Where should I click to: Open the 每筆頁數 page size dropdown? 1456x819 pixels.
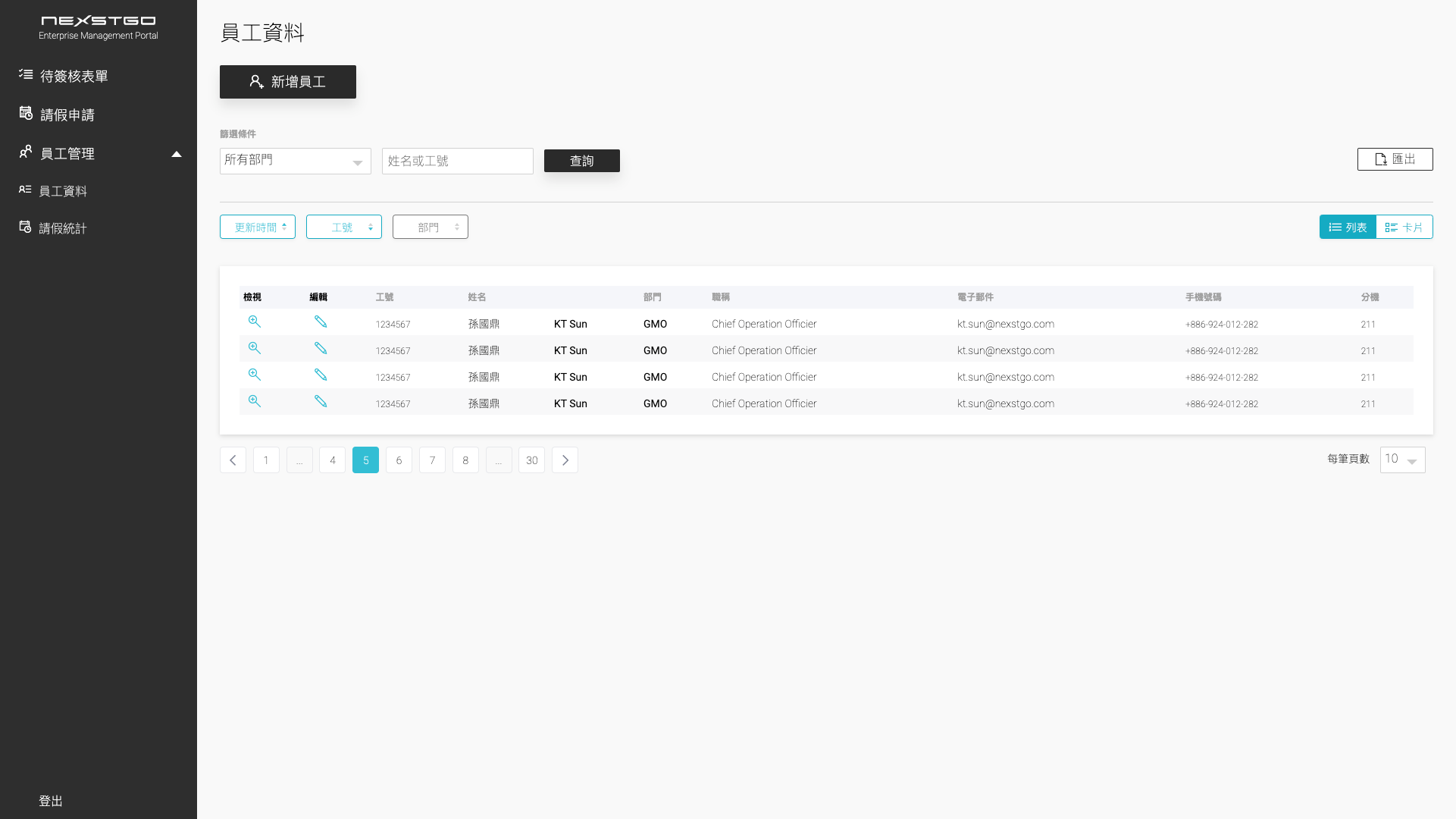1402,460
